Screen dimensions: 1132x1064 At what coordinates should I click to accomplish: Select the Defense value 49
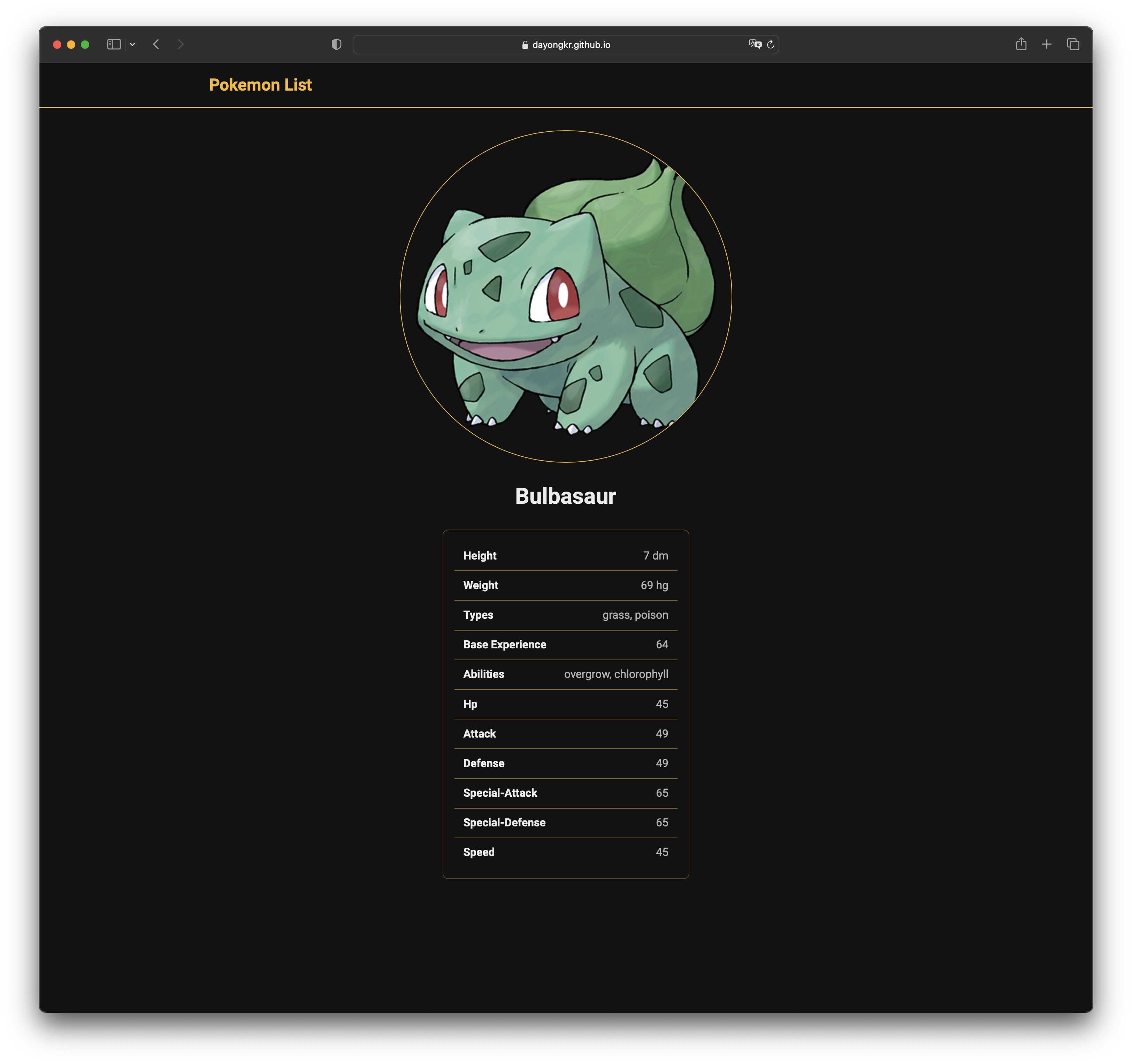coord(661,763)
